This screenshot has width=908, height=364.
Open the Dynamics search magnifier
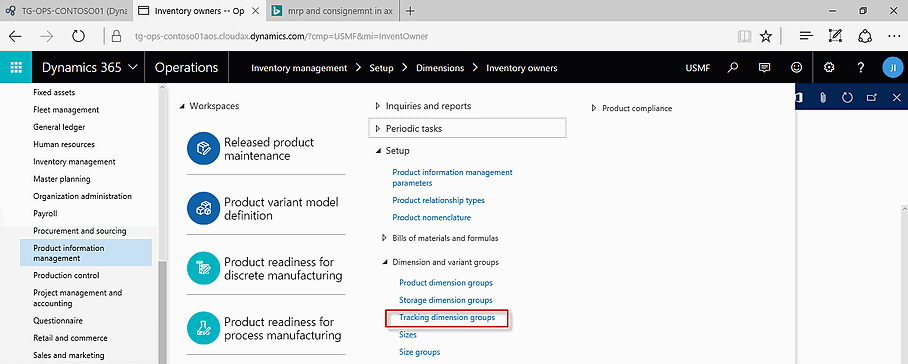point(733,68)
